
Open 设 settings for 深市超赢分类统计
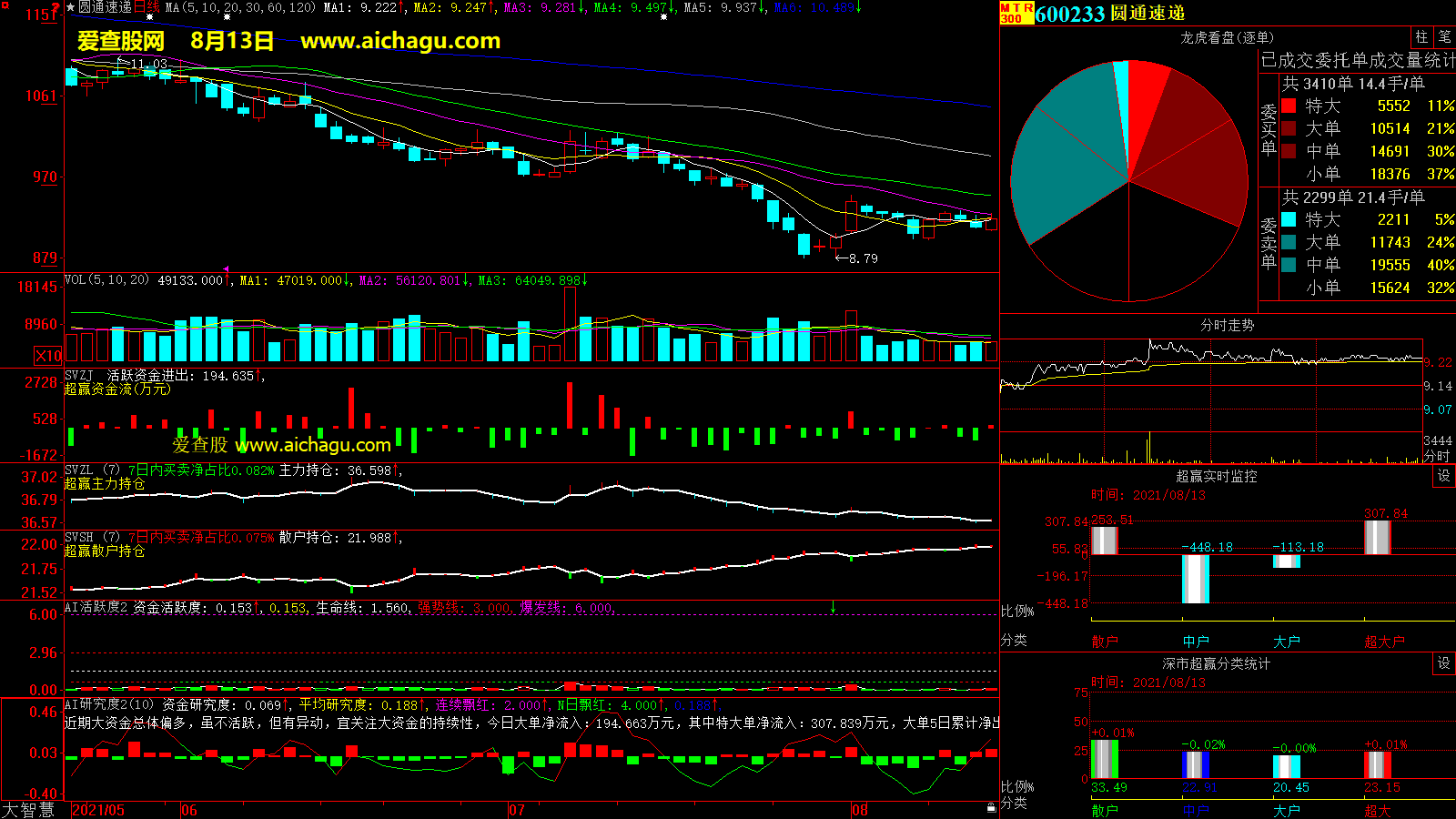(1443, 663)
